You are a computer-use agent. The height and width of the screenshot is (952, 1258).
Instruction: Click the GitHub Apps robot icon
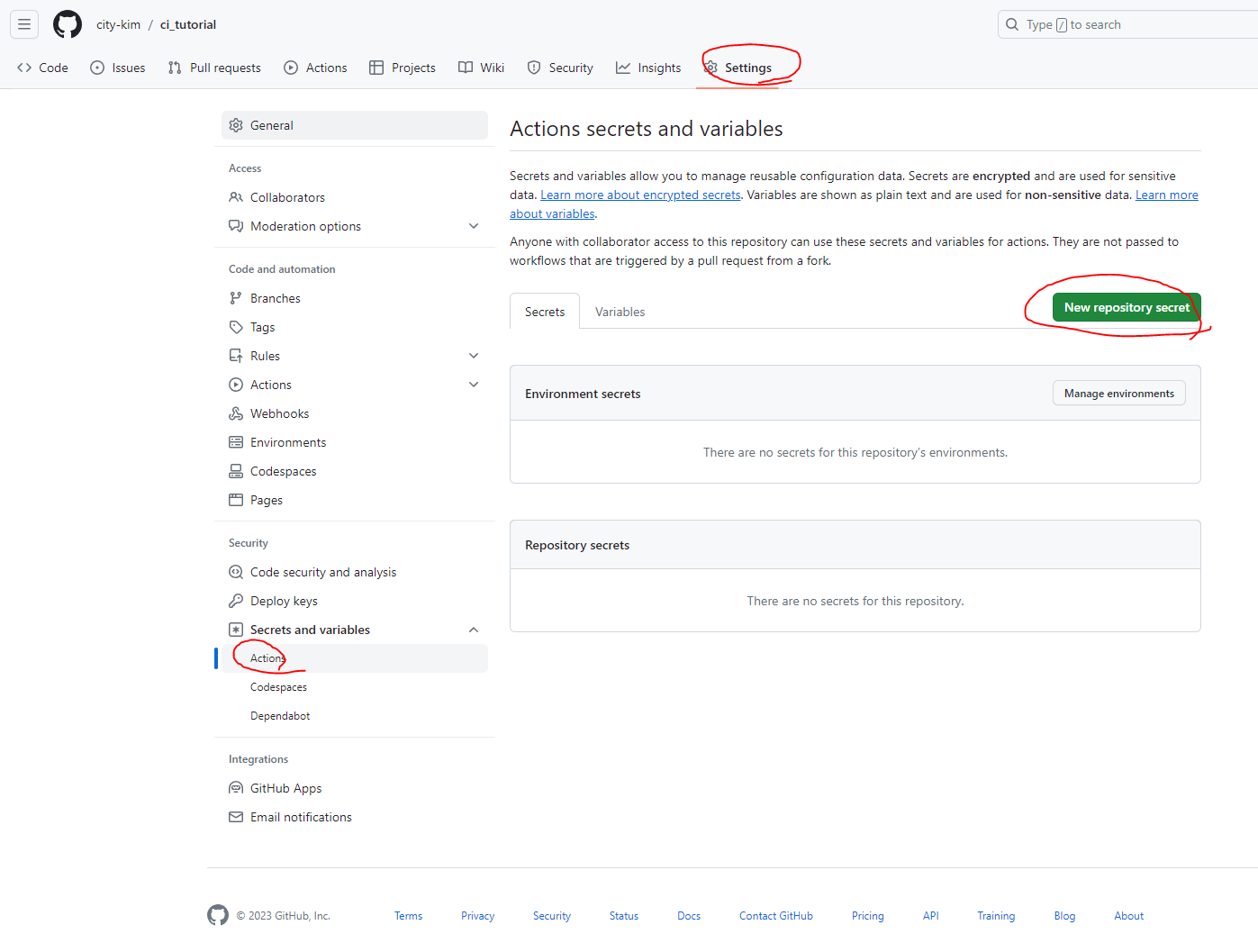236,788
